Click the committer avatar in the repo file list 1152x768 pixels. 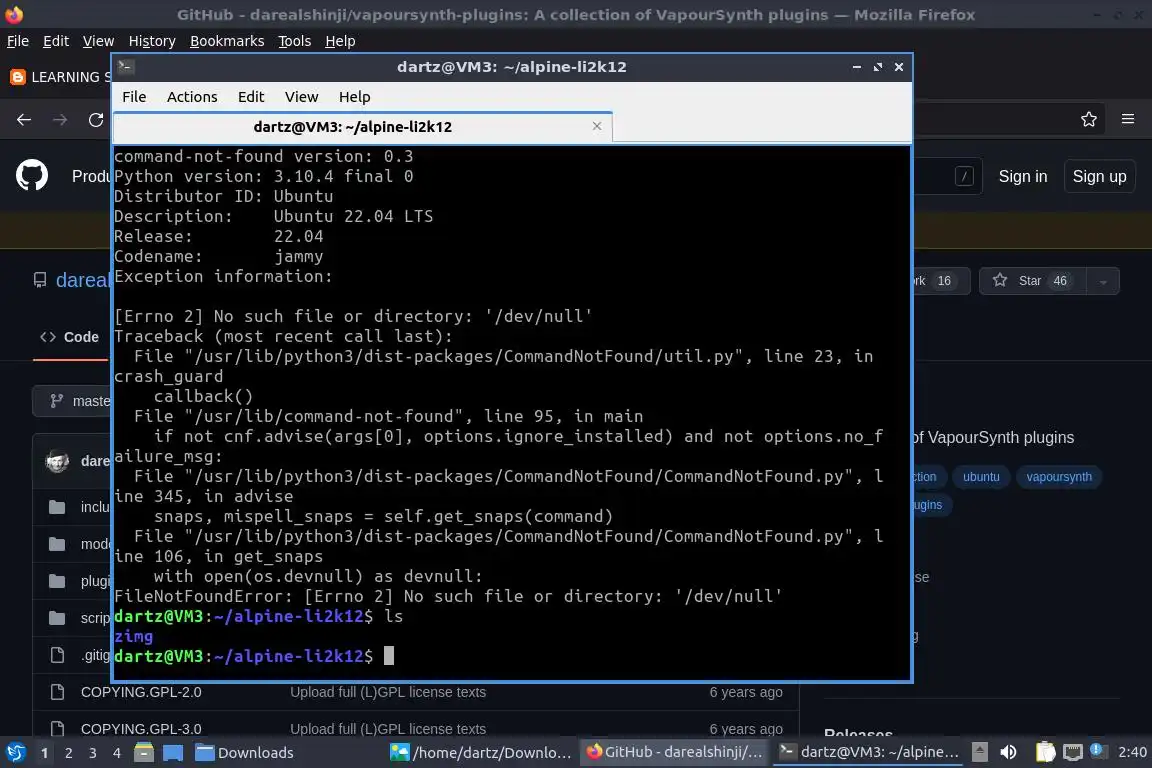[57, 462]
